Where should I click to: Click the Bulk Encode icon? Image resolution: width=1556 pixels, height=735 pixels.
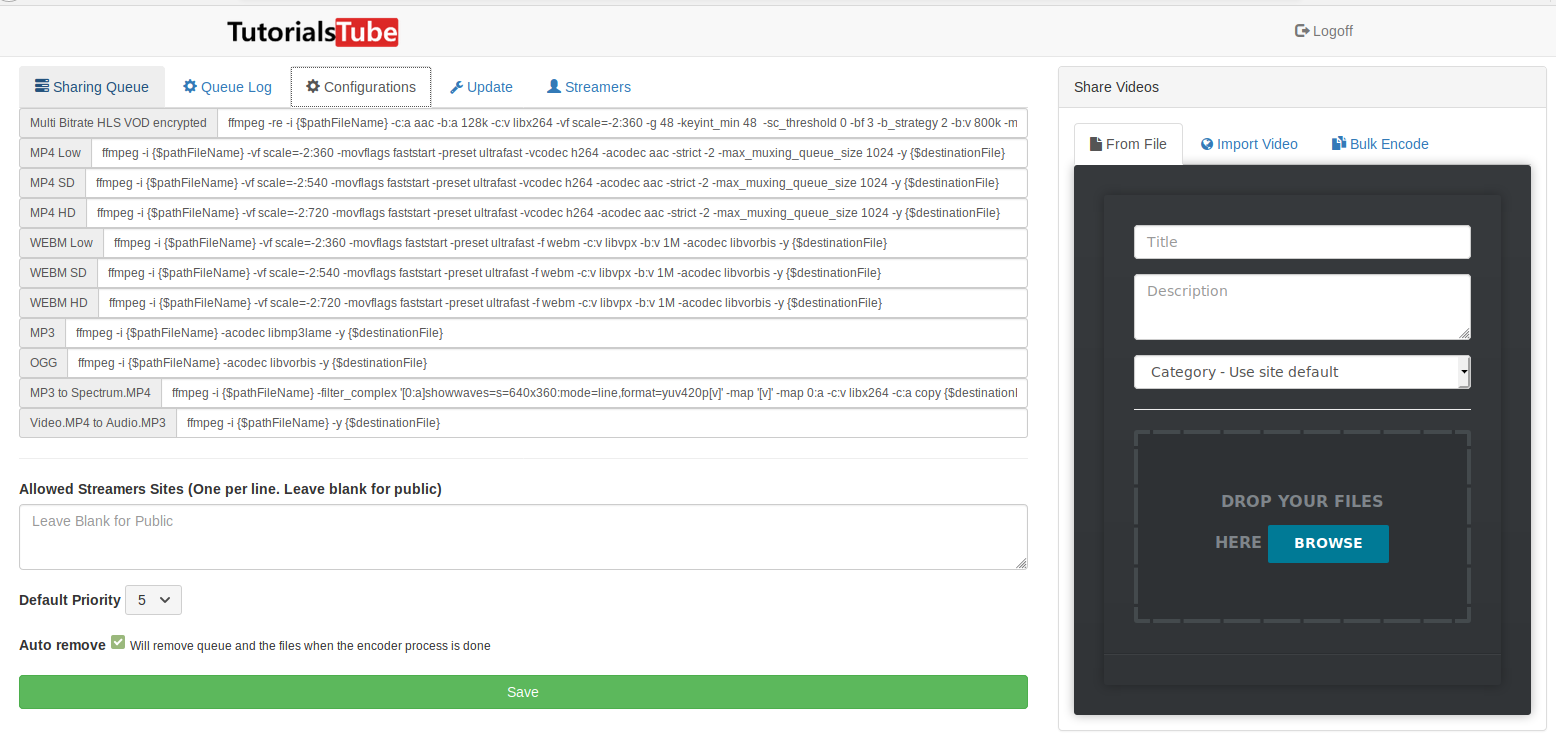tap(1338, 143)
